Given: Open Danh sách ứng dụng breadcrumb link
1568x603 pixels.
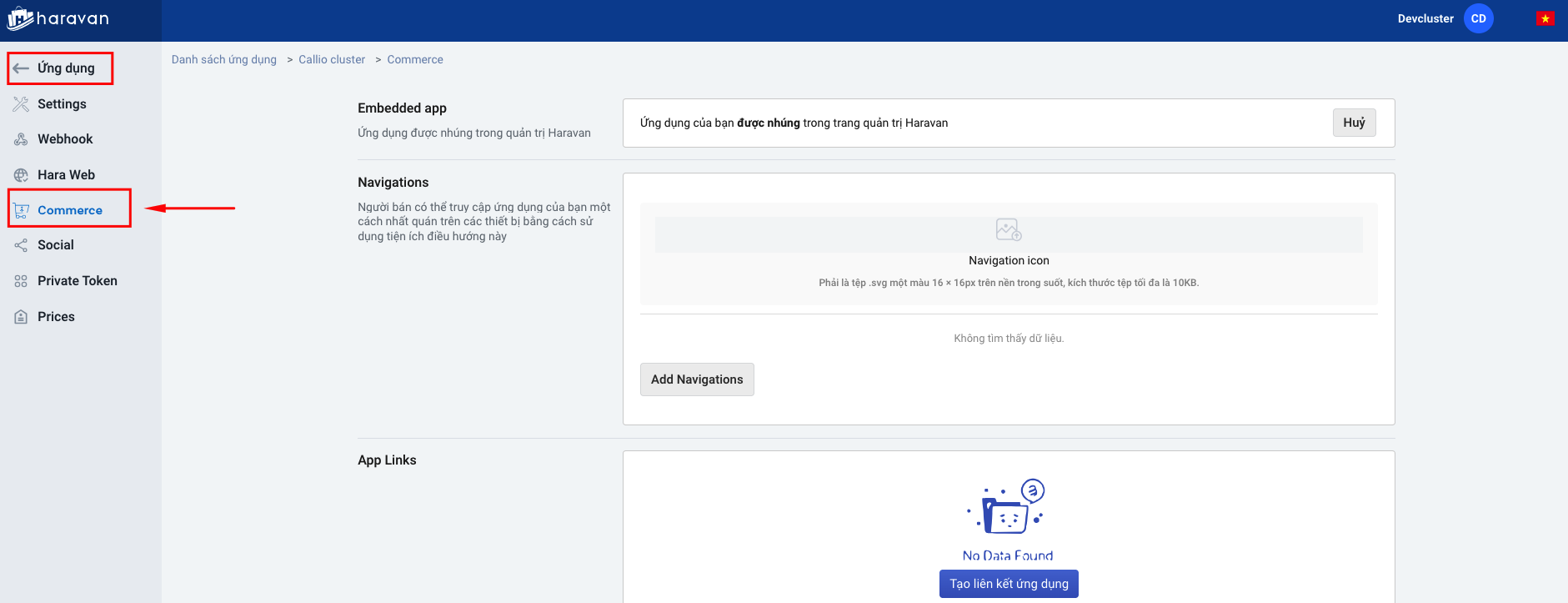Looking at the screenshot, I should [223, 60].
